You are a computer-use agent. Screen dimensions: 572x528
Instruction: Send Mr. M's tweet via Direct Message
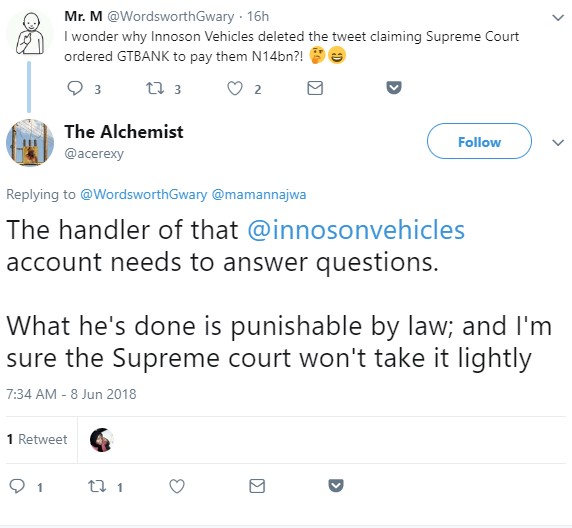coord(315,88)
